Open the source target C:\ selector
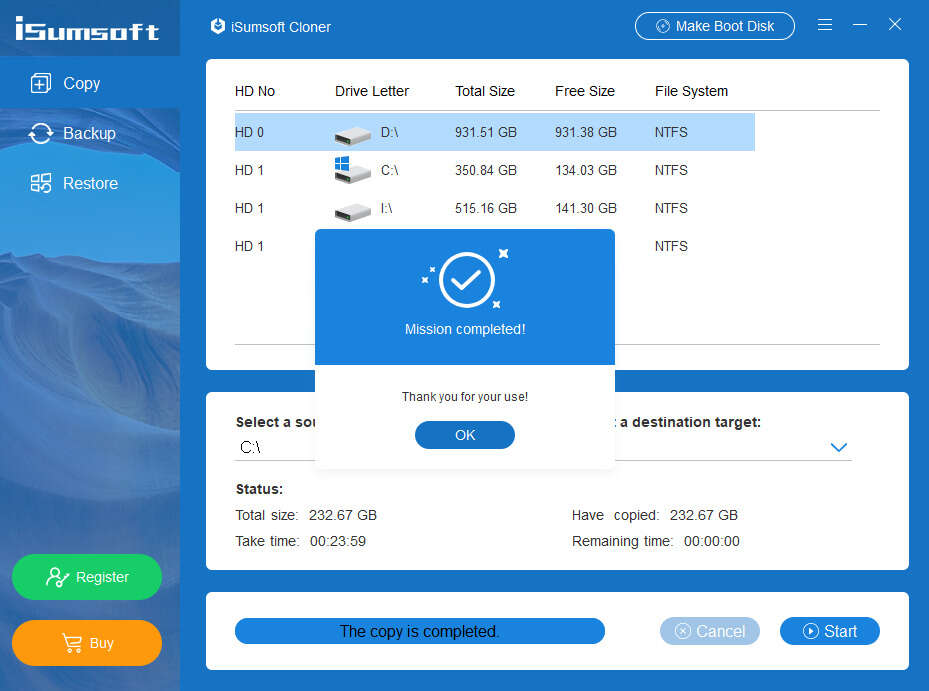This screenshot has height=691, width=929. coord(276,447)
